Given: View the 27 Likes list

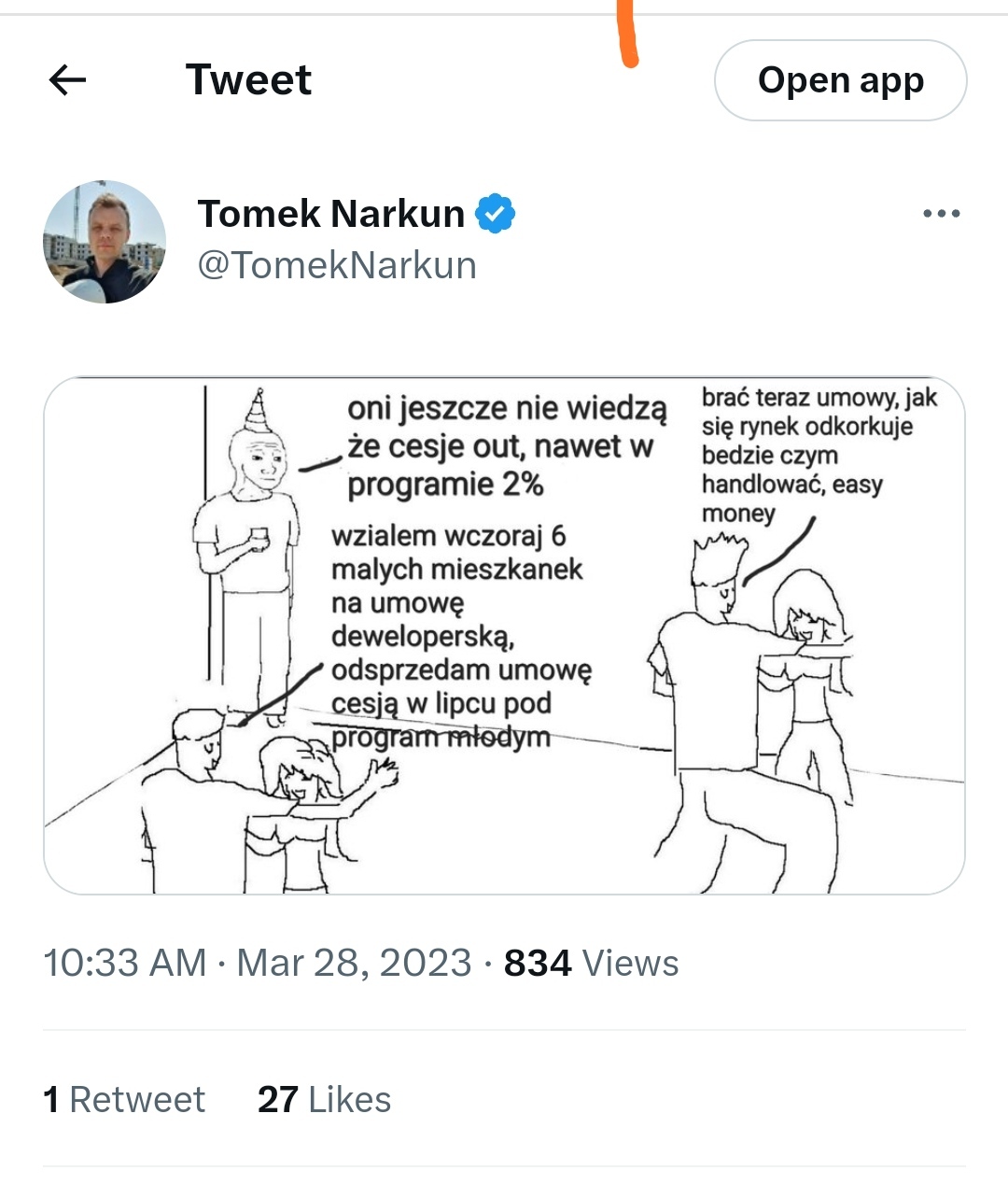Looking at the screenshot, I should click(x=324, y=1099).
